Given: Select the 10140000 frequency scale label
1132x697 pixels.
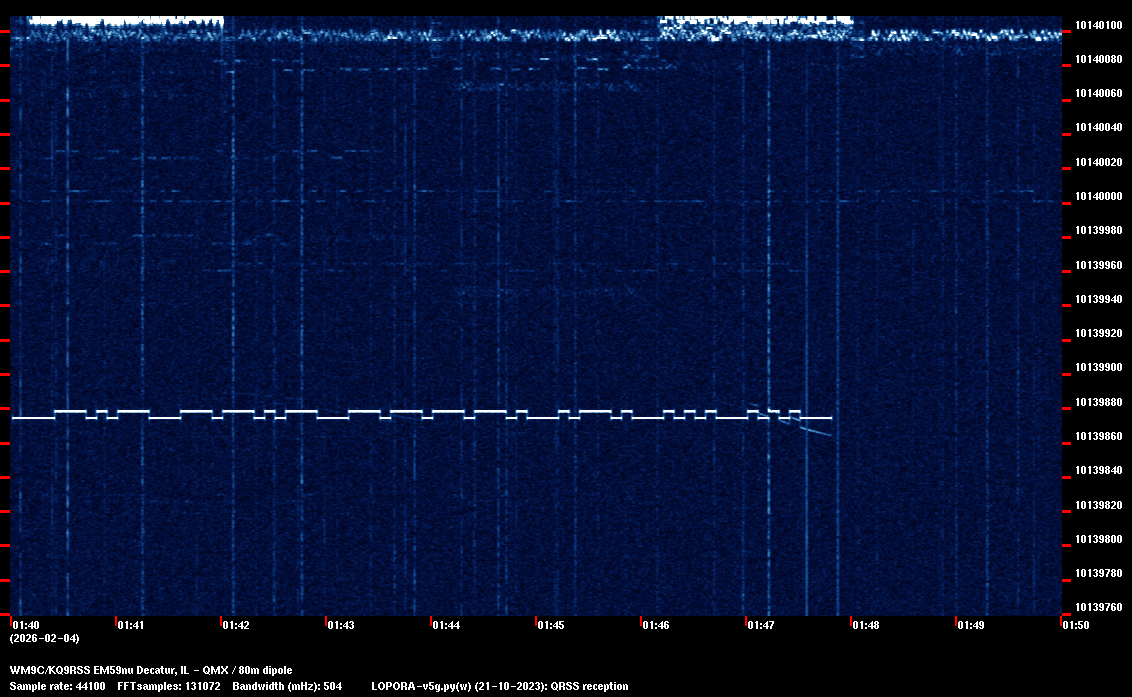Looking at the screenshot, I should click(1096, 197).
